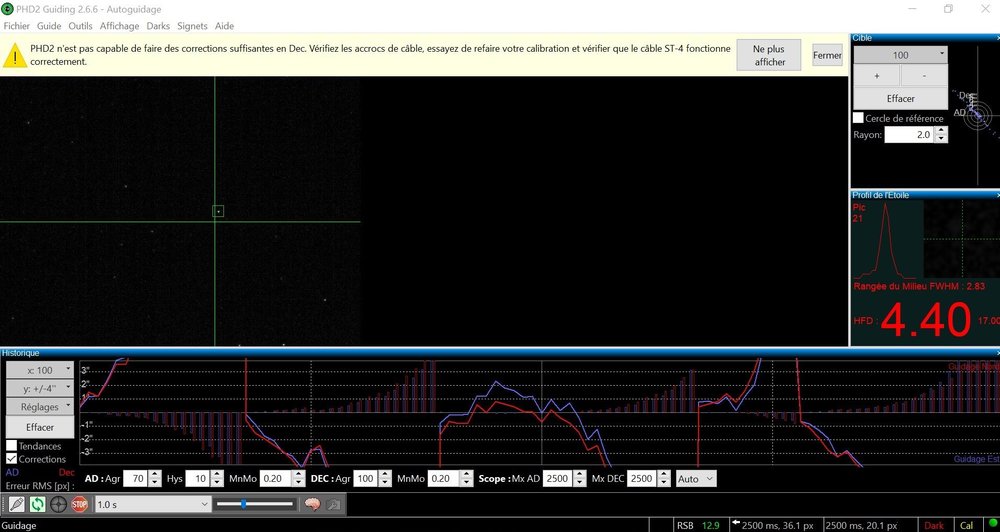Click the selected guide star box

218,211
